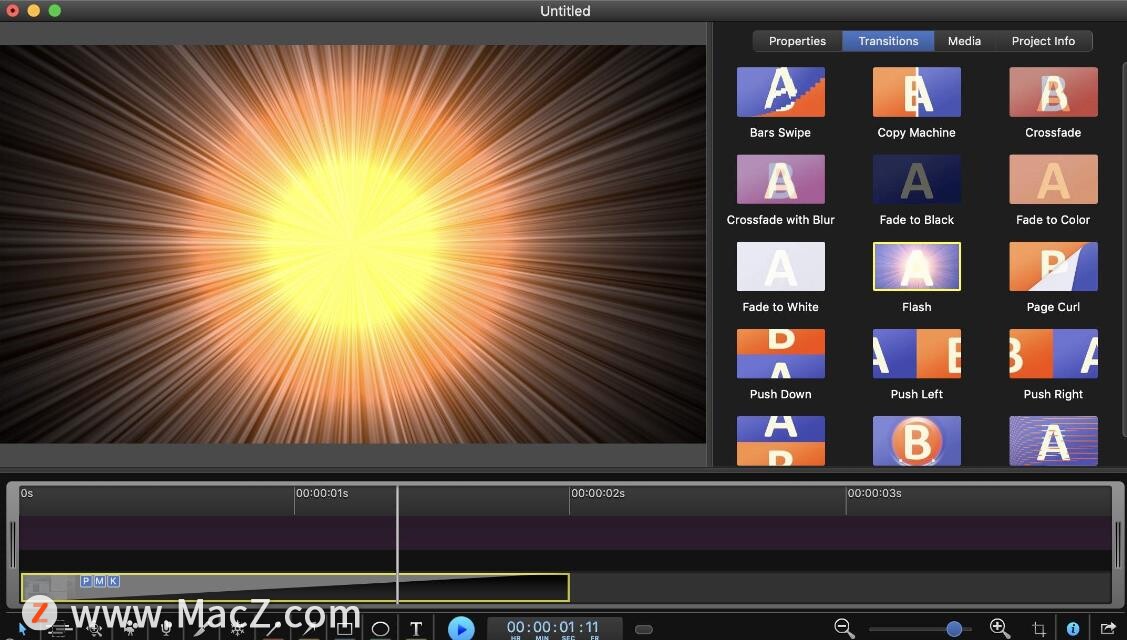The image size is (1127, 640).
Task: Click the 00:00:01s mark on the ruler
Action: [x=322, y=493]
